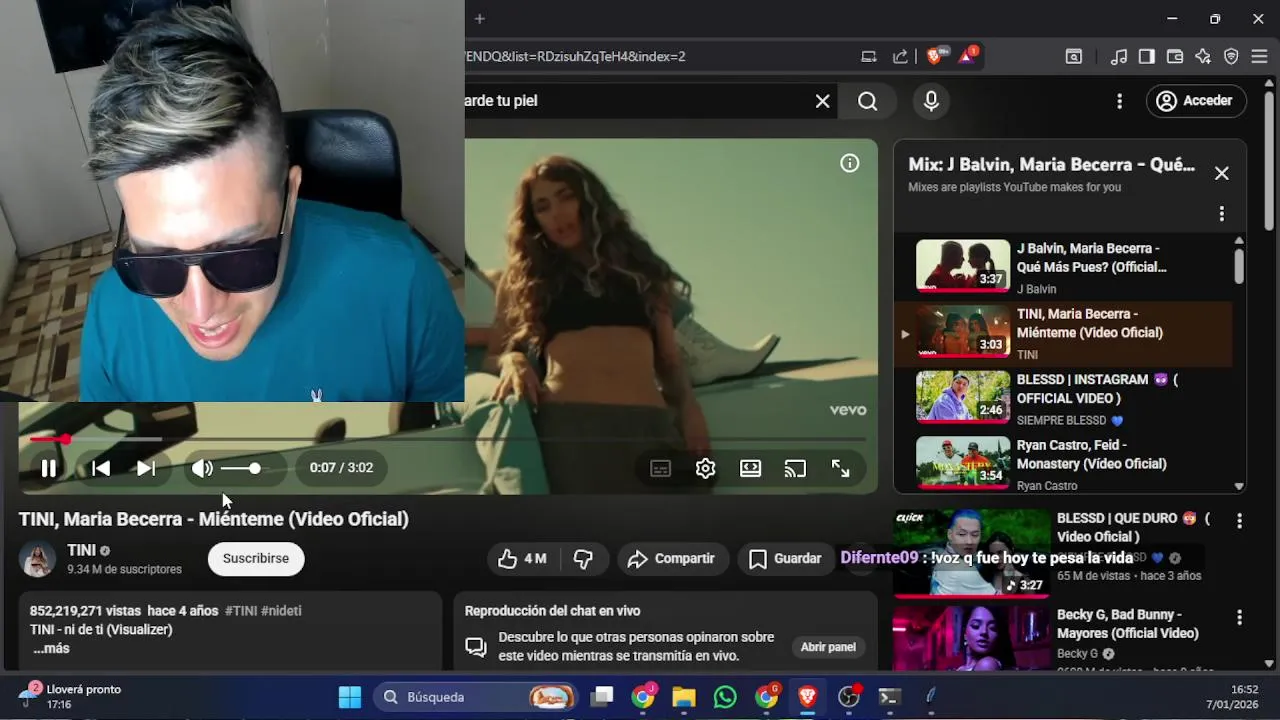Skip to the next video
Image resolution: width=1280 pixels, height=720 pixels.
coord(146,468)
